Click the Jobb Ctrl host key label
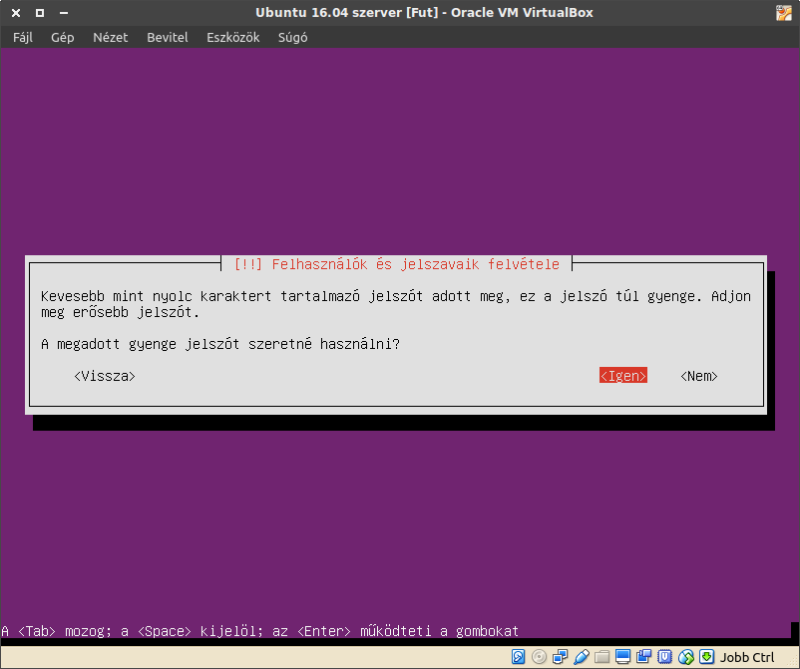 tap(747, 657)
